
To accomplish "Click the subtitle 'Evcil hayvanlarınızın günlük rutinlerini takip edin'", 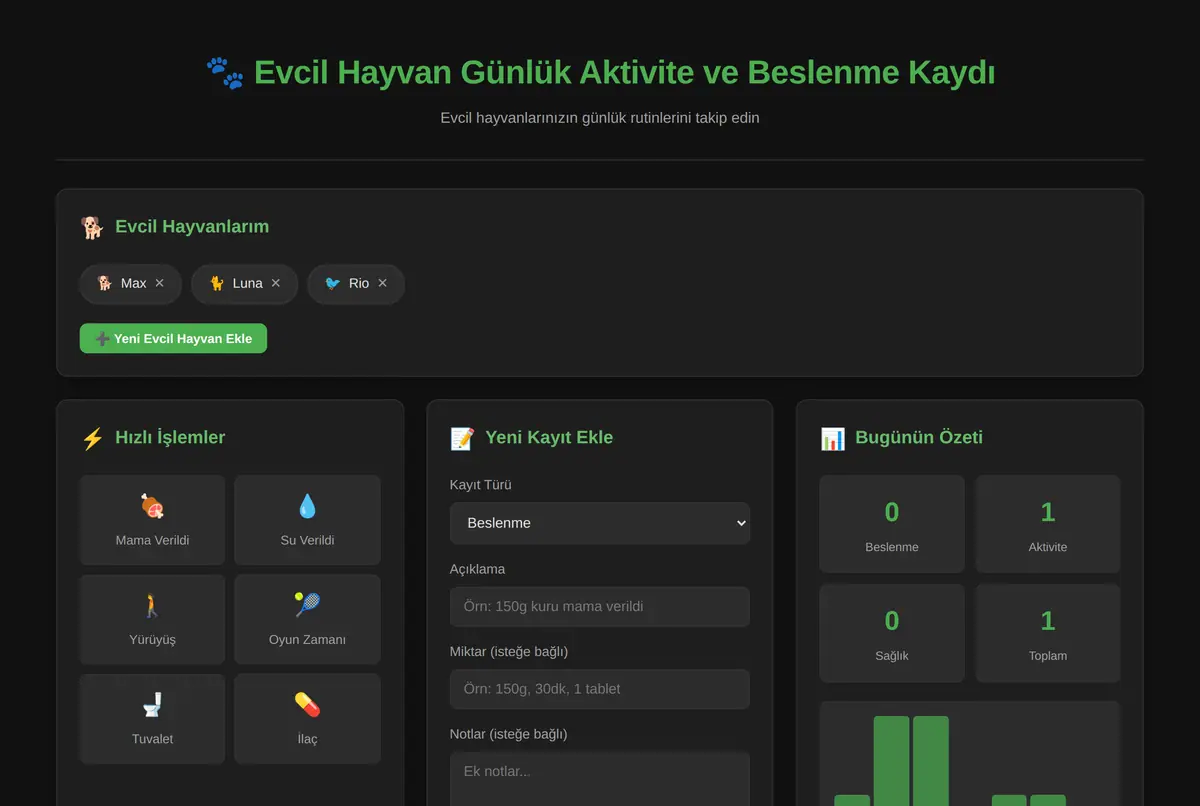I will coord(600,118).
